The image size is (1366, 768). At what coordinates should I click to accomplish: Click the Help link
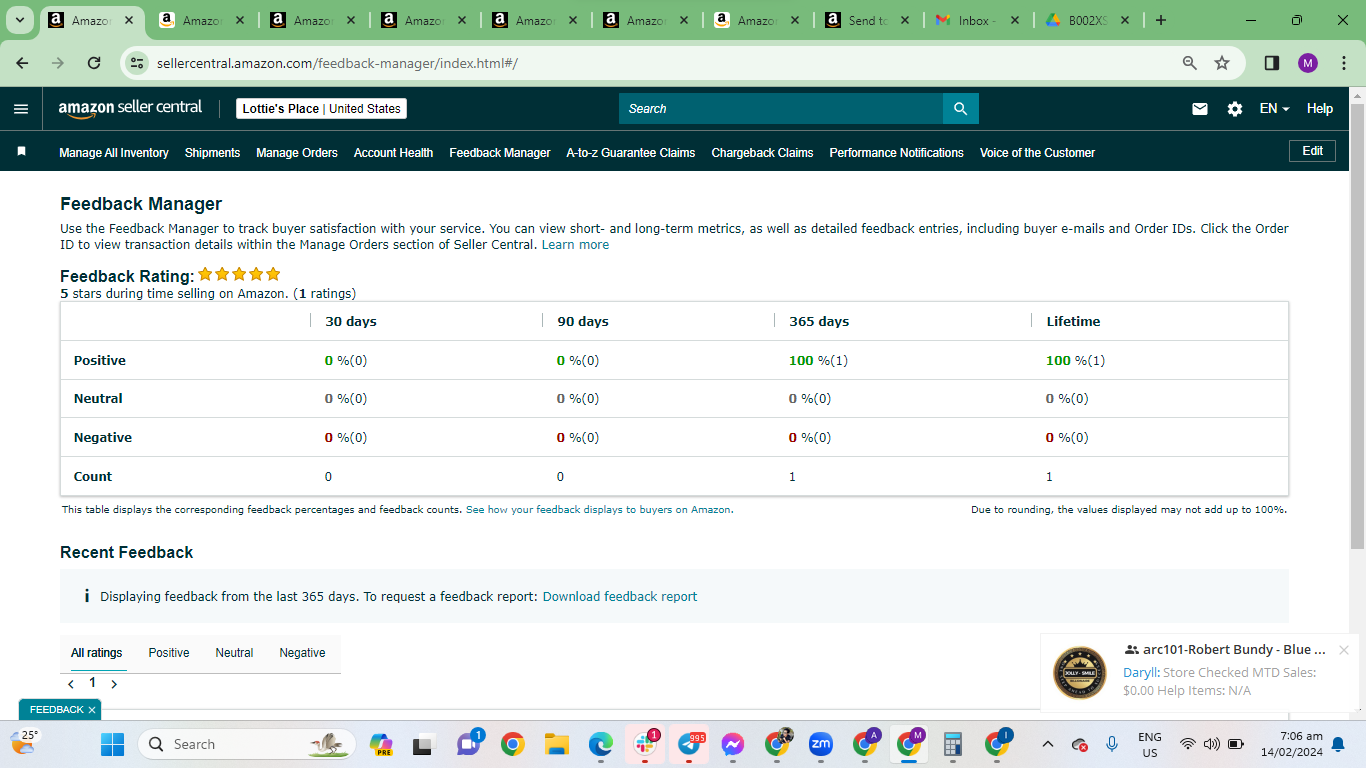tap(1320, 109)
